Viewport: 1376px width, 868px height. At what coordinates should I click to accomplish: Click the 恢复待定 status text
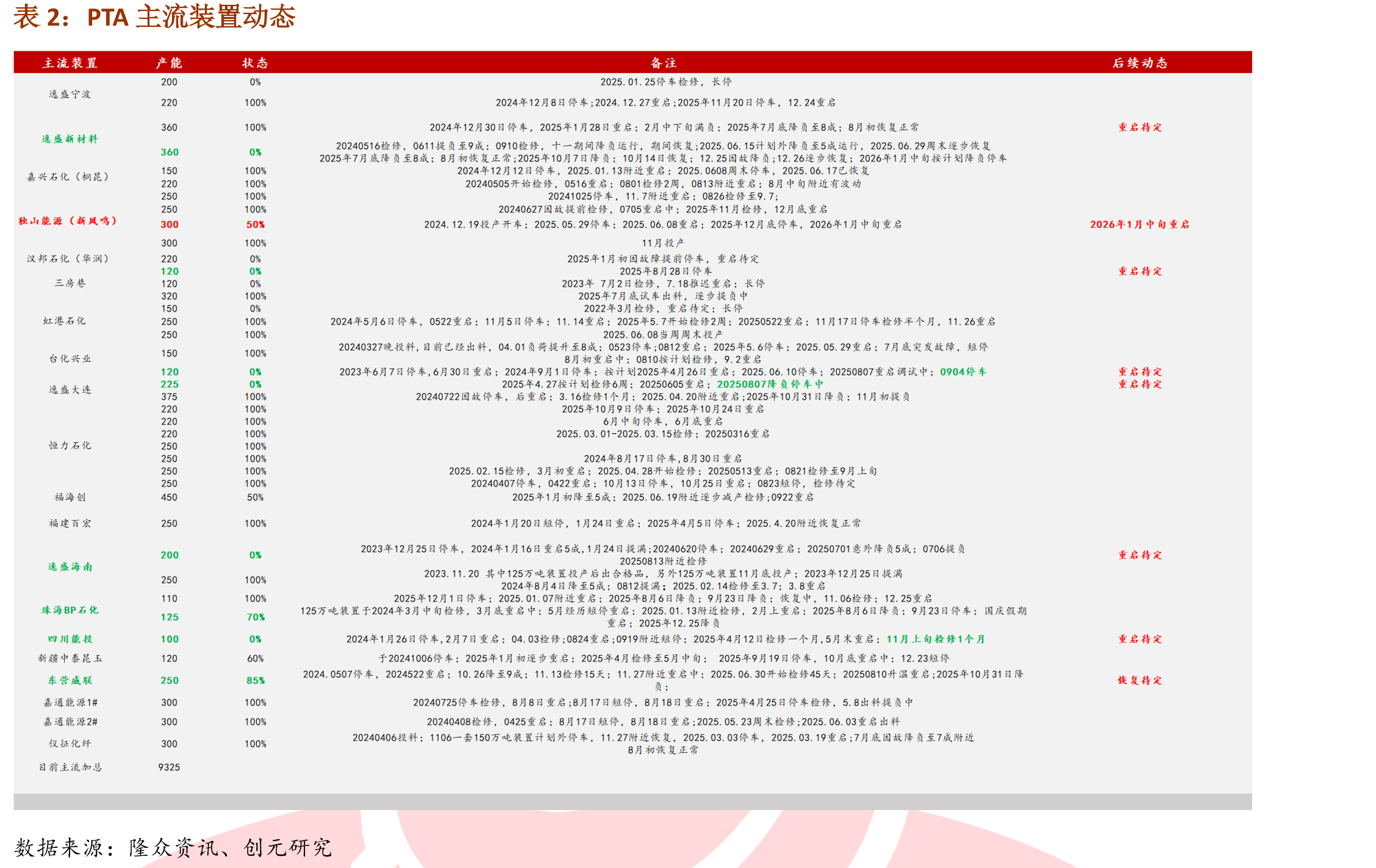pyautogui.click(x=1140, y=680)
